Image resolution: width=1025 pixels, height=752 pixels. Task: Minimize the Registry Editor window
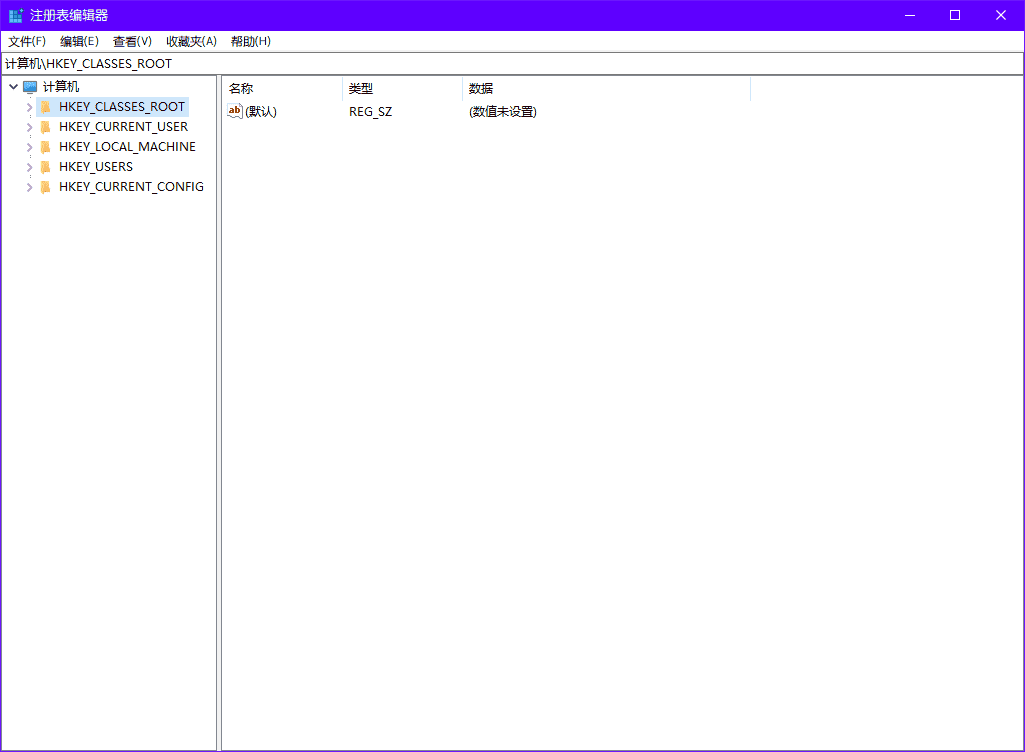[x=909, y=15]
